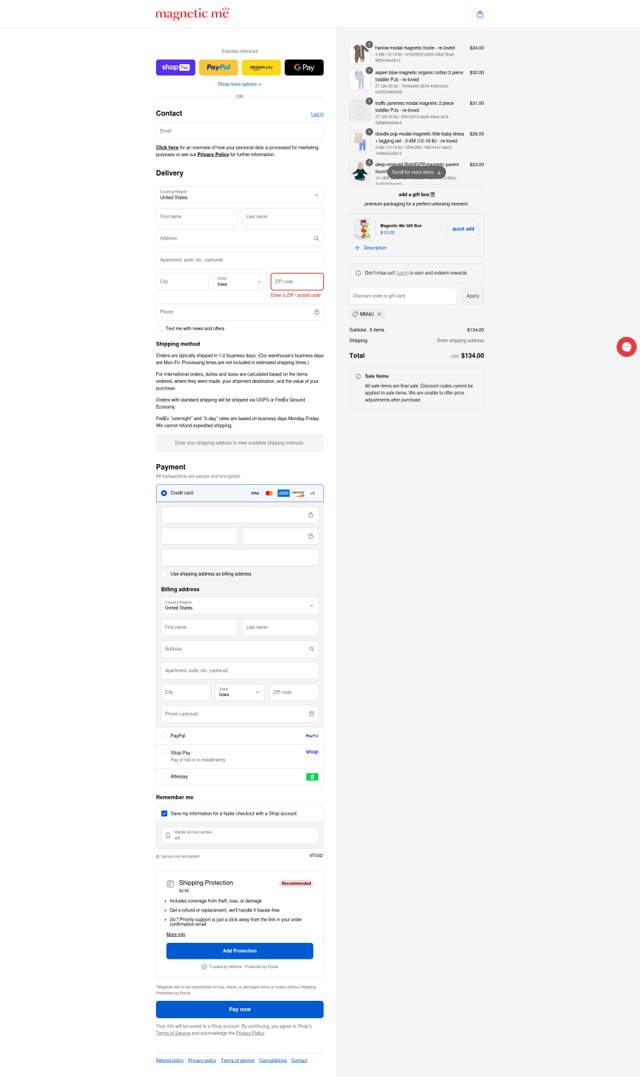Select Shop Pay payment method radio

click(x=164, y=753)
